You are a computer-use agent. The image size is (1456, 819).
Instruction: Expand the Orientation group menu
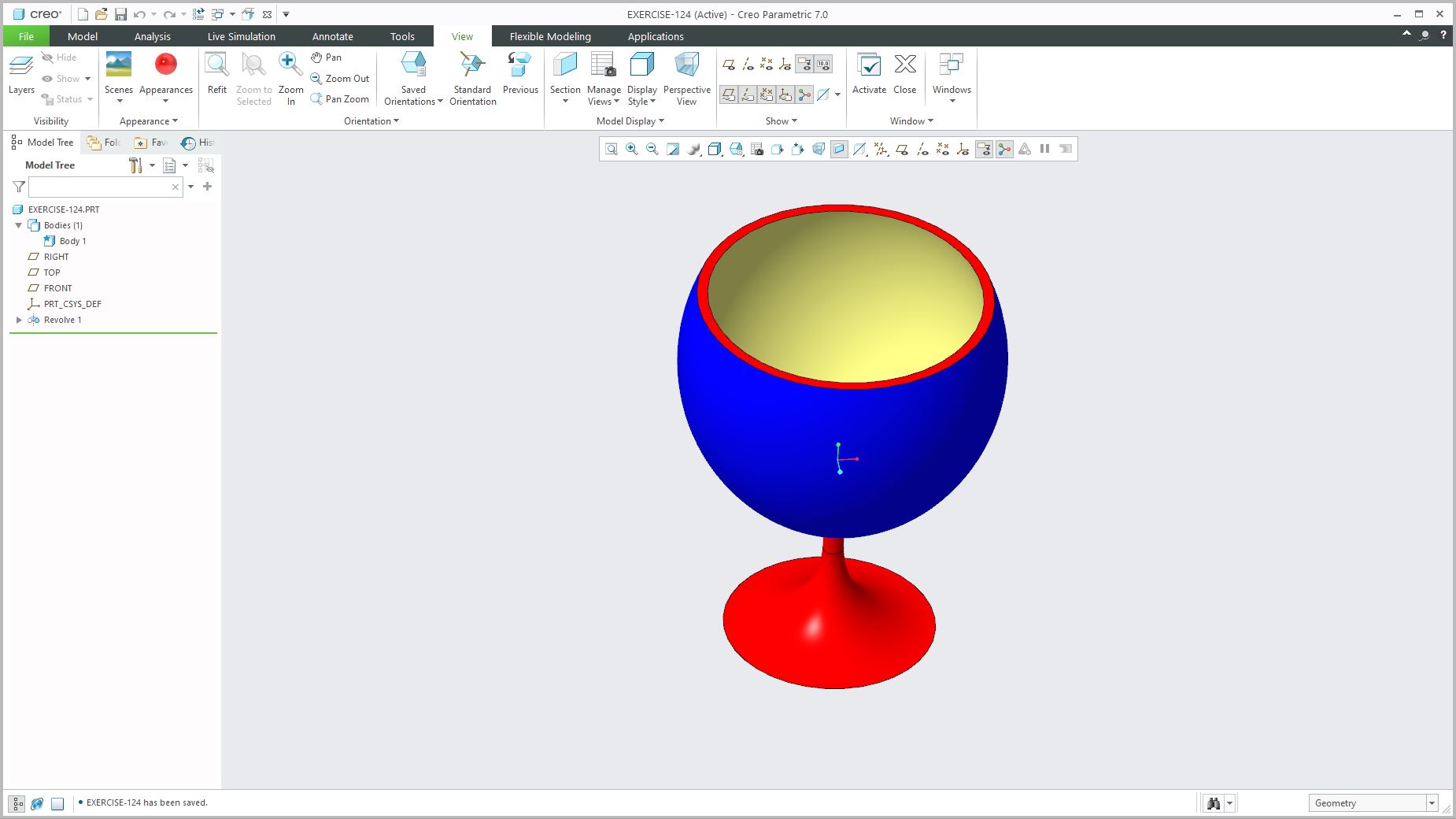coord(371,121)
